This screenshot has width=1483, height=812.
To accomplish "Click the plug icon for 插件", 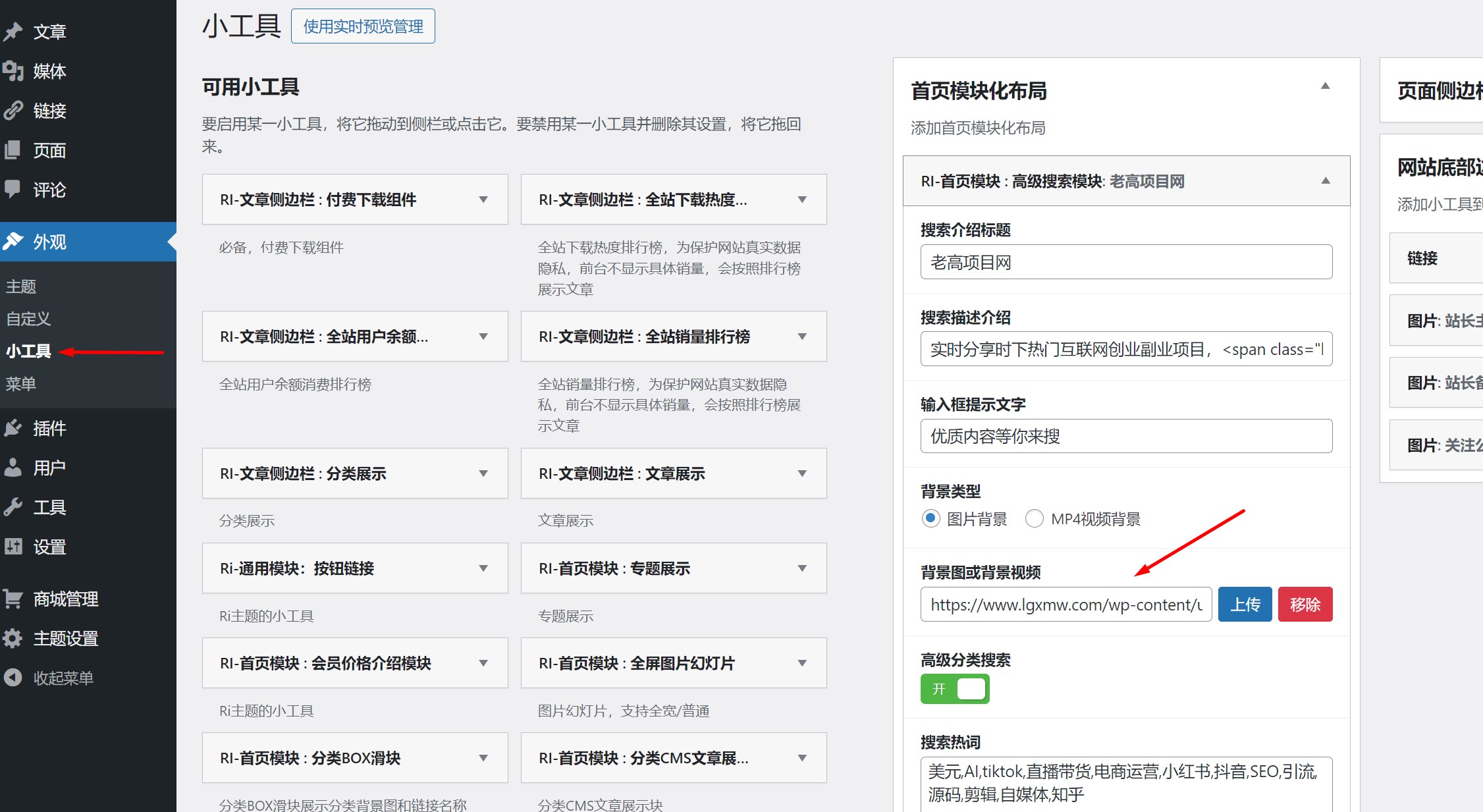I will pos(13,428).
